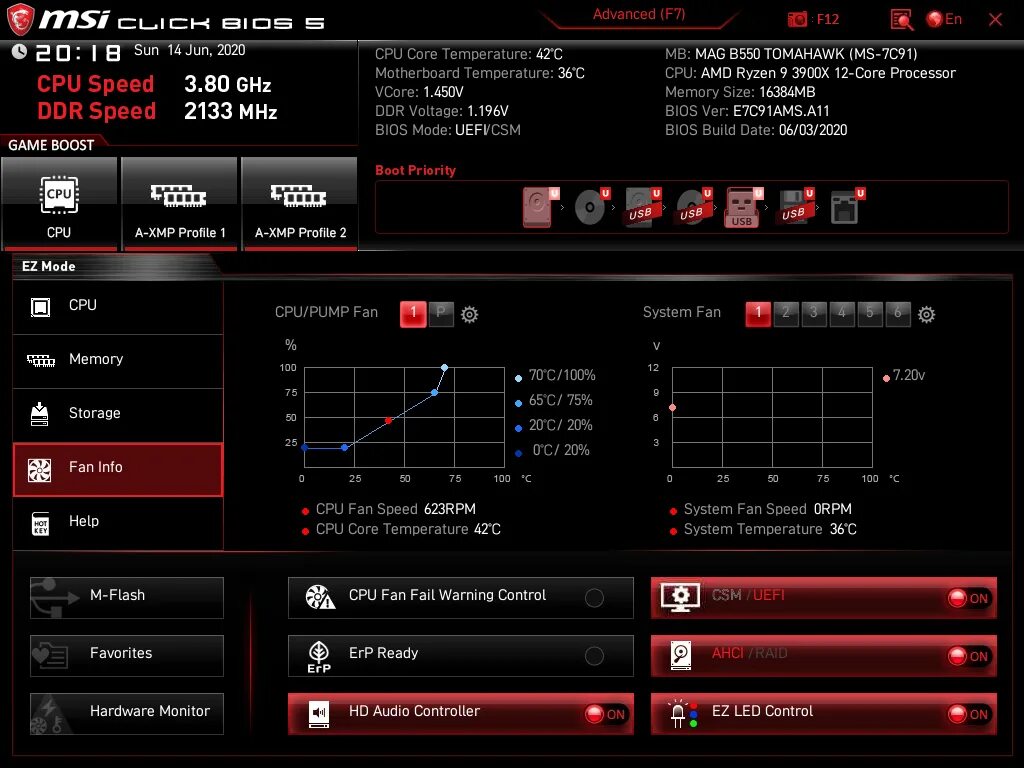Click the EZ LED lamp icon
This screenshot has width=1024, height=768.
(x=682, y=714)
